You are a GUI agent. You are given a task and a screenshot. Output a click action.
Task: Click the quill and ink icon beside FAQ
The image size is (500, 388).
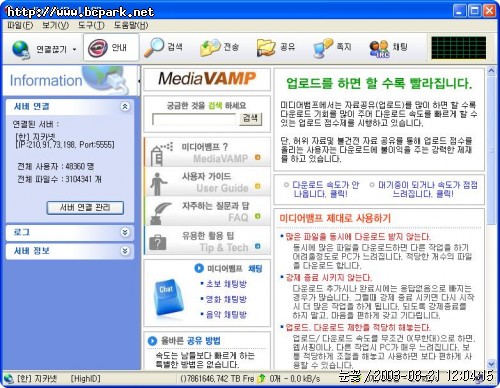point(161,213)
